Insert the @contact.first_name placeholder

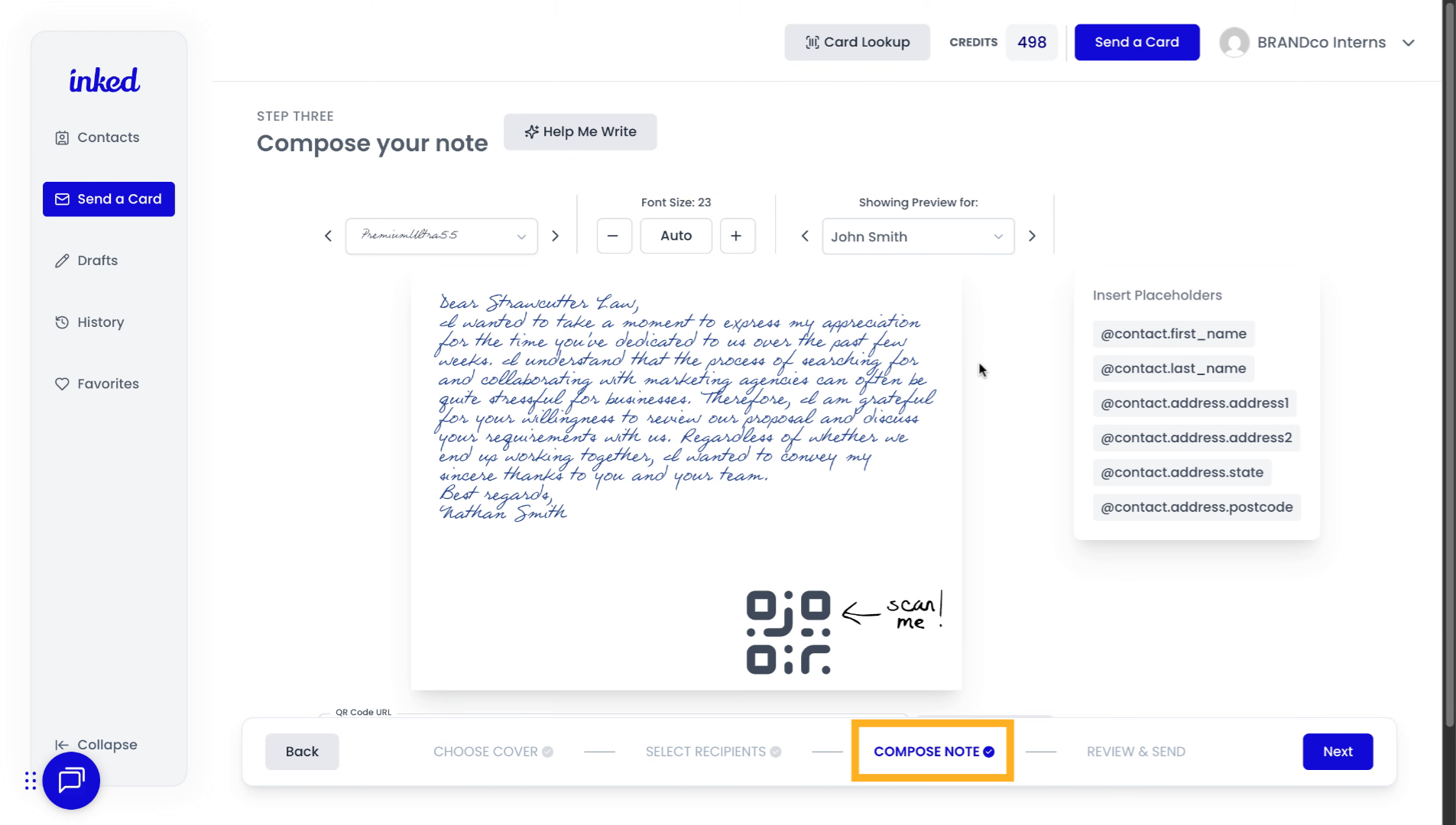(x=1173, y=334)
